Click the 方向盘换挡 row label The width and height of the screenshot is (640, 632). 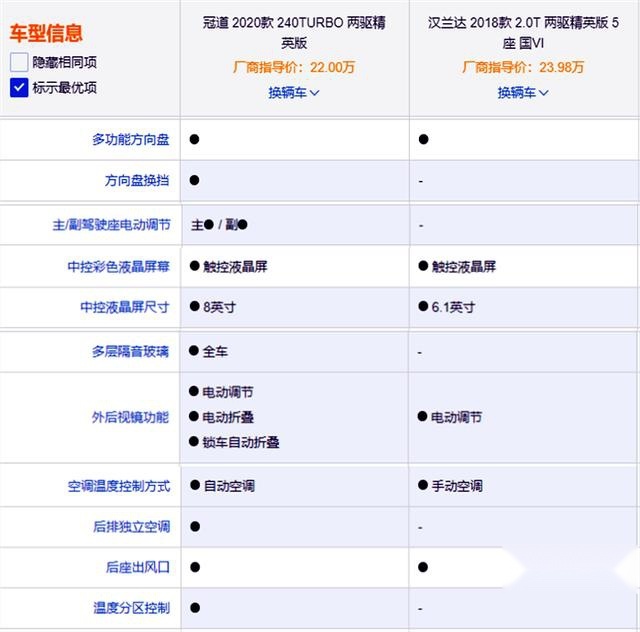[137, 180]
